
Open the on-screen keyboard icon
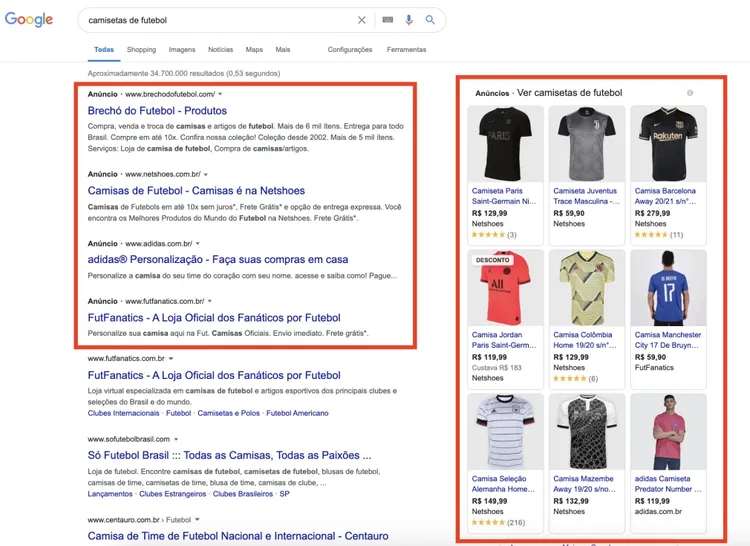[388, 20]
